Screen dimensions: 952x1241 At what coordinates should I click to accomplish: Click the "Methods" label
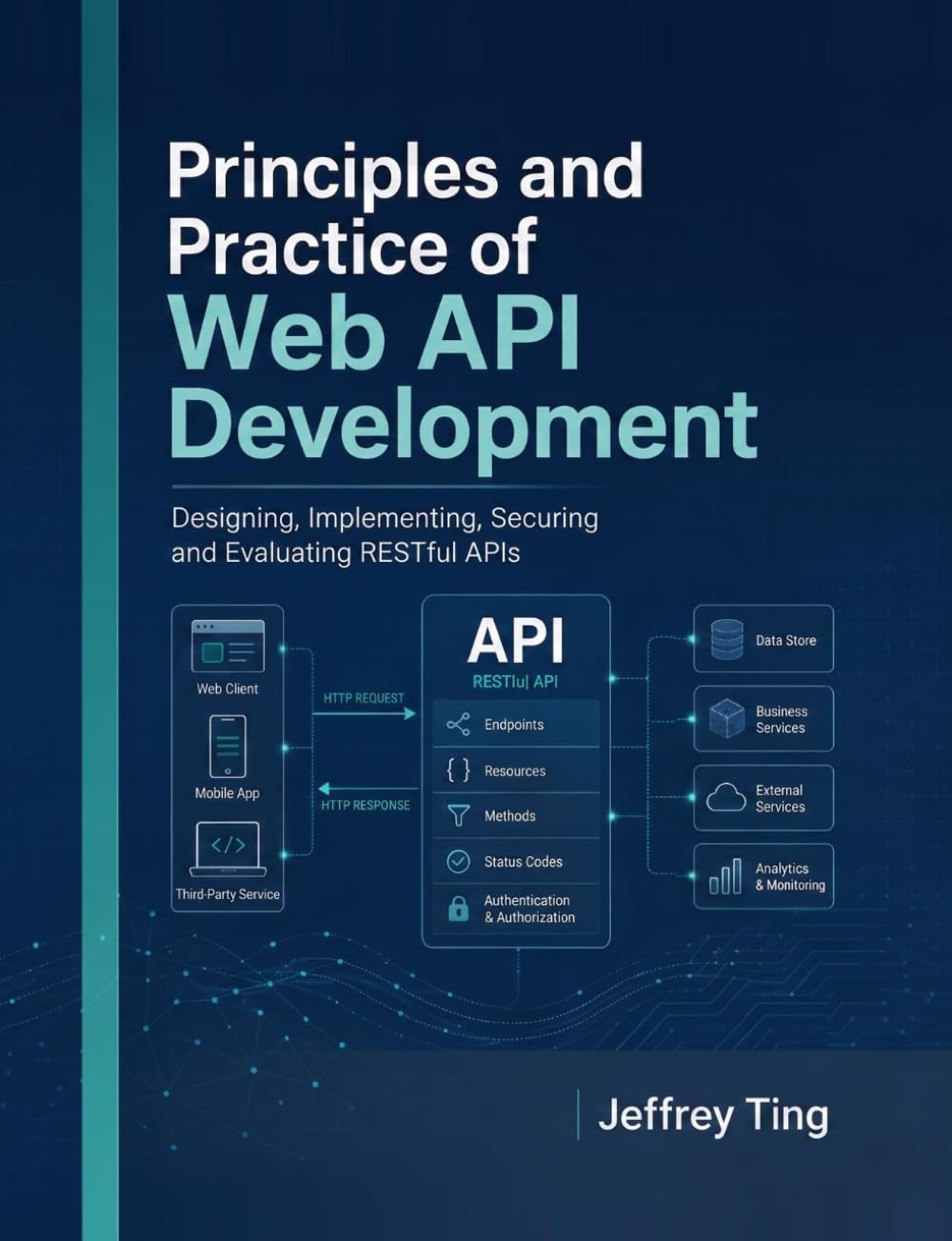click(x=509, y=816)
